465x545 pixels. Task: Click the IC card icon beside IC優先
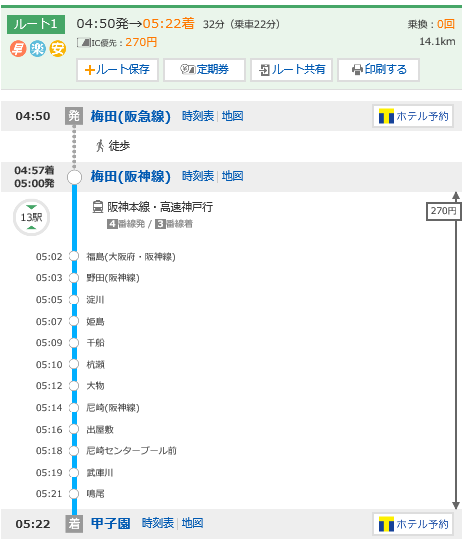[x=84, y=43]
